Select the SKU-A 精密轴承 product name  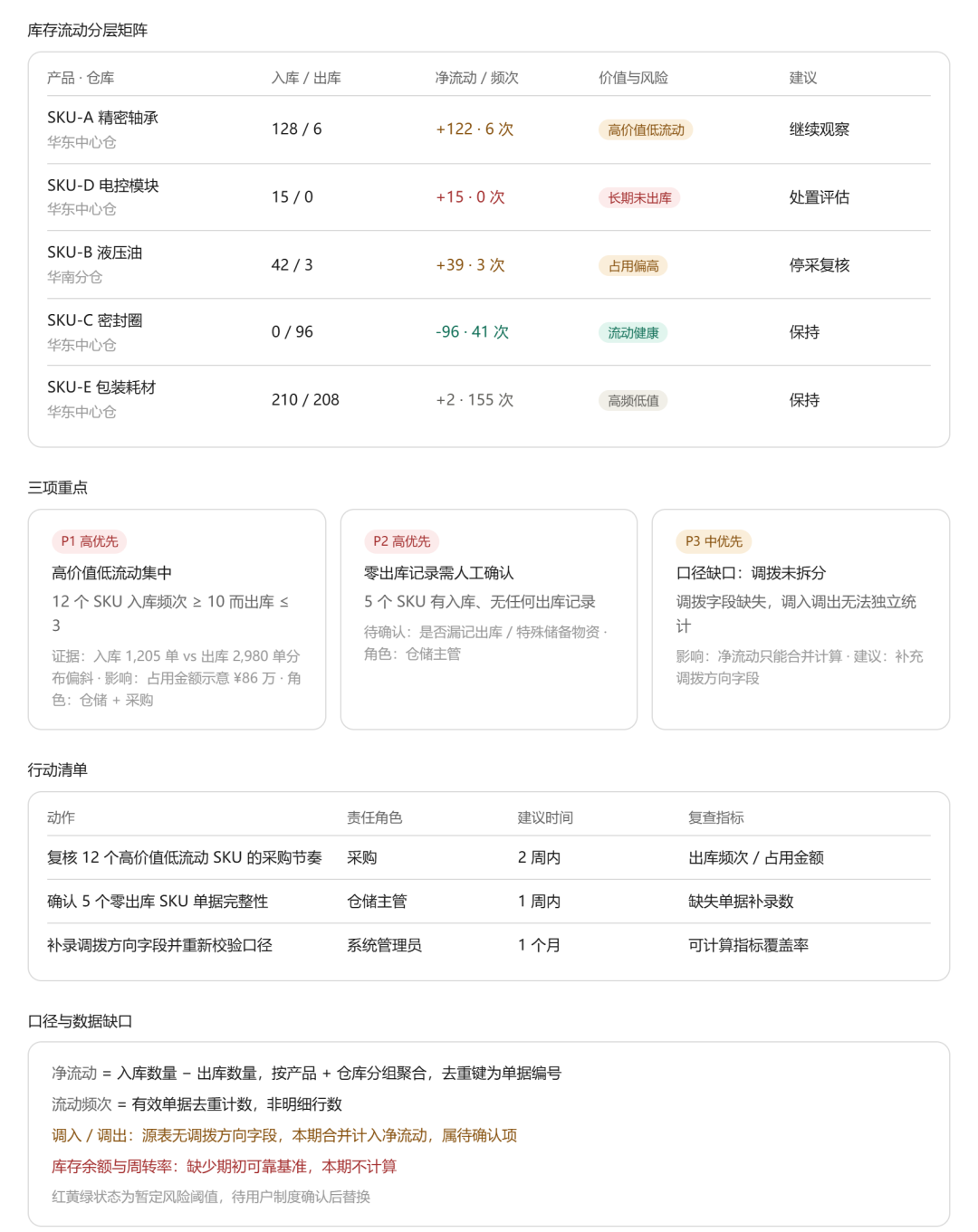point(103,118)
